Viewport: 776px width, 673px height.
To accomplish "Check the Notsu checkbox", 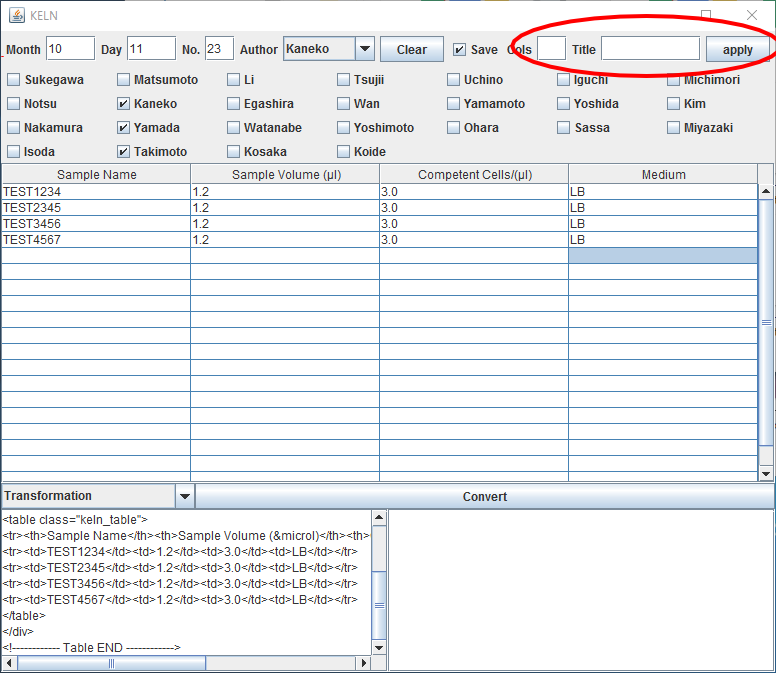I will (14, 103).
